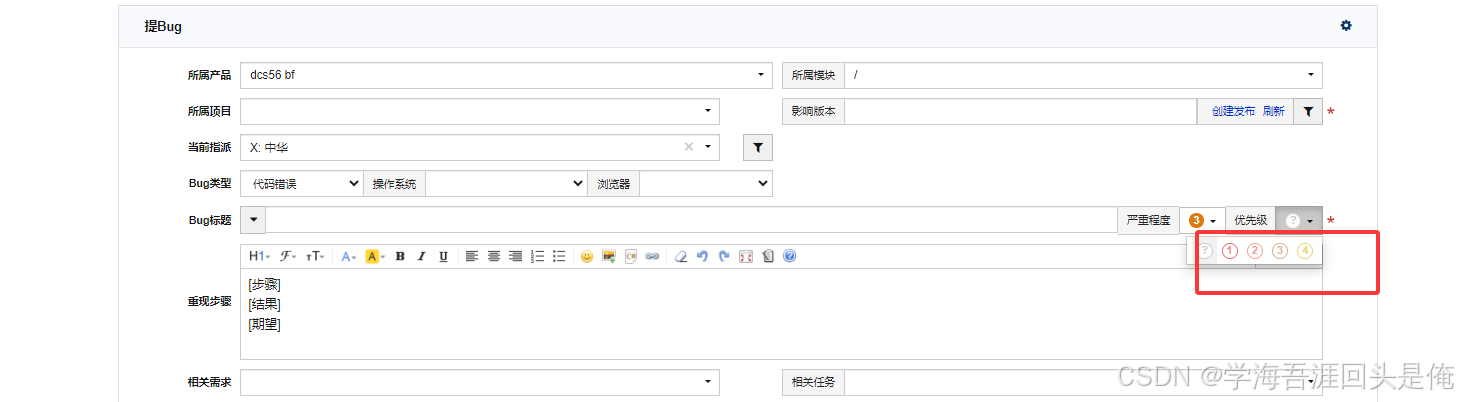Click into the 影响版本 input field
This screenshot has height=402, width=1458.
(x=1021, y=112)
